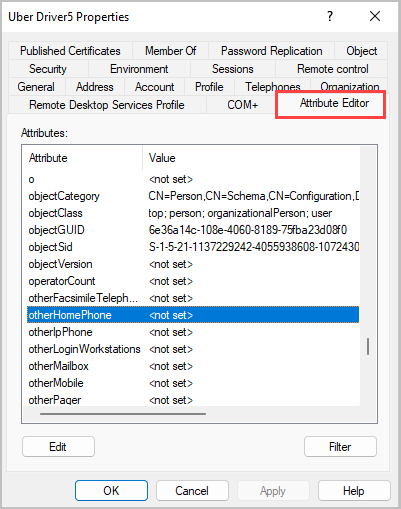The height and width of the screenshot is (509, 401).
Task: Select the otherLoginWorkstations attribute row
Action: click(x=193, y=349)
